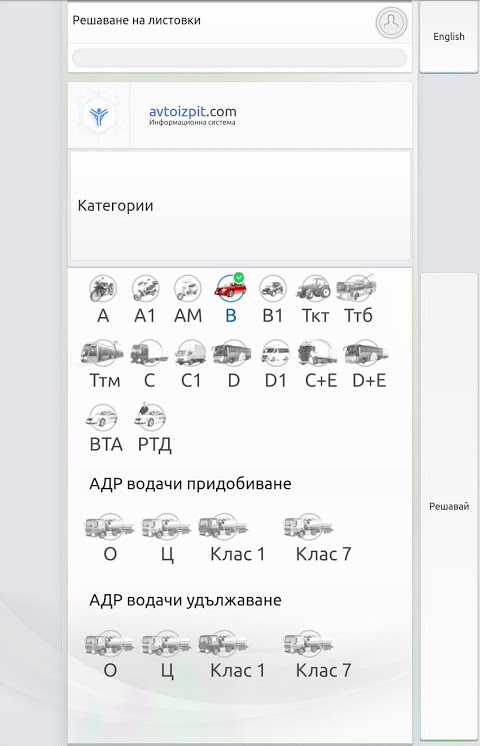Screen dimensions: 480x746
Task: Click the "АДР водачи удължаване" heading
Action: point(186,600)
